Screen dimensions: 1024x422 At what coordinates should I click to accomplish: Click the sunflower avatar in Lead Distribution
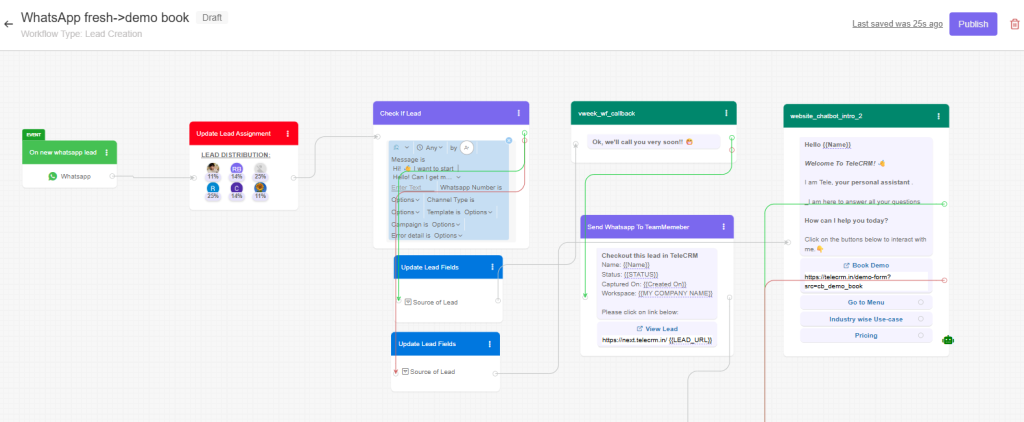pos(260,187)
